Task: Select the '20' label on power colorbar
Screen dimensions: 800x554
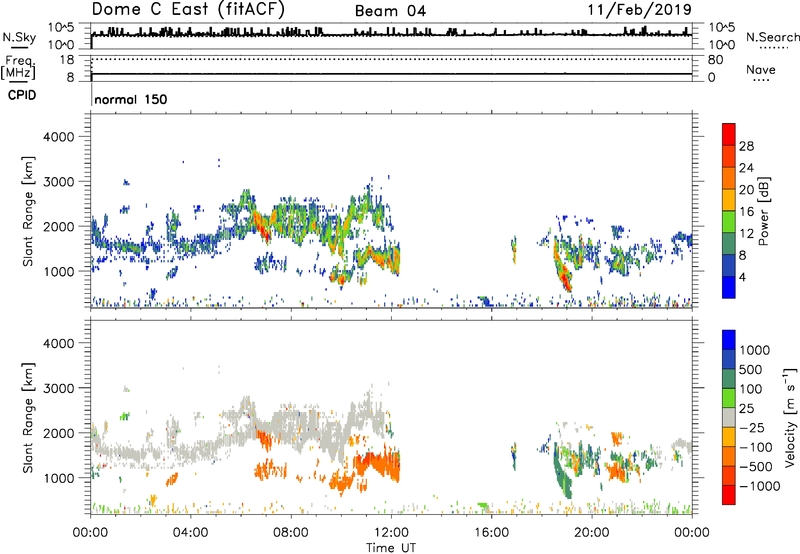Action: tap(746, 190)
